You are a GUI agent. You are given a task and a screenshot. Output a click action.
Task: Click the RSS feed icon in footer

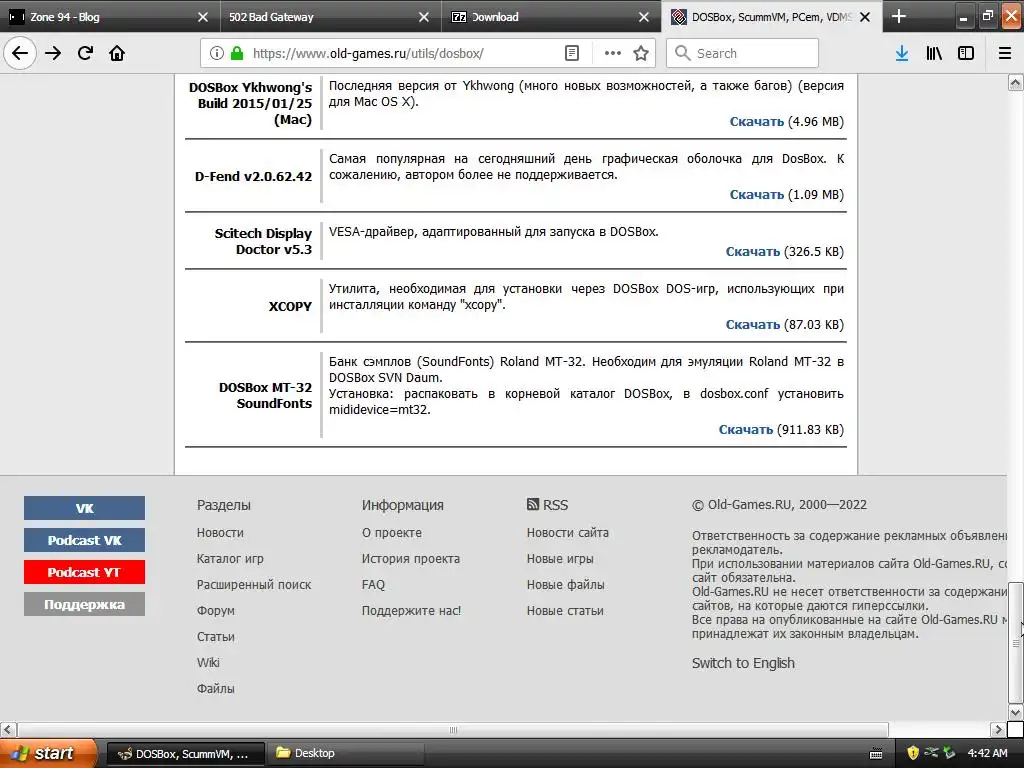[533, 504]
